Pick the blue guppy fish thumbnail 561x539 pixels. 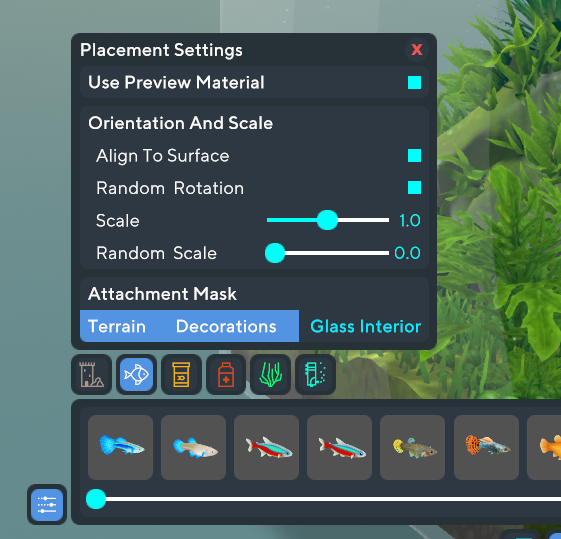point(121,447)
